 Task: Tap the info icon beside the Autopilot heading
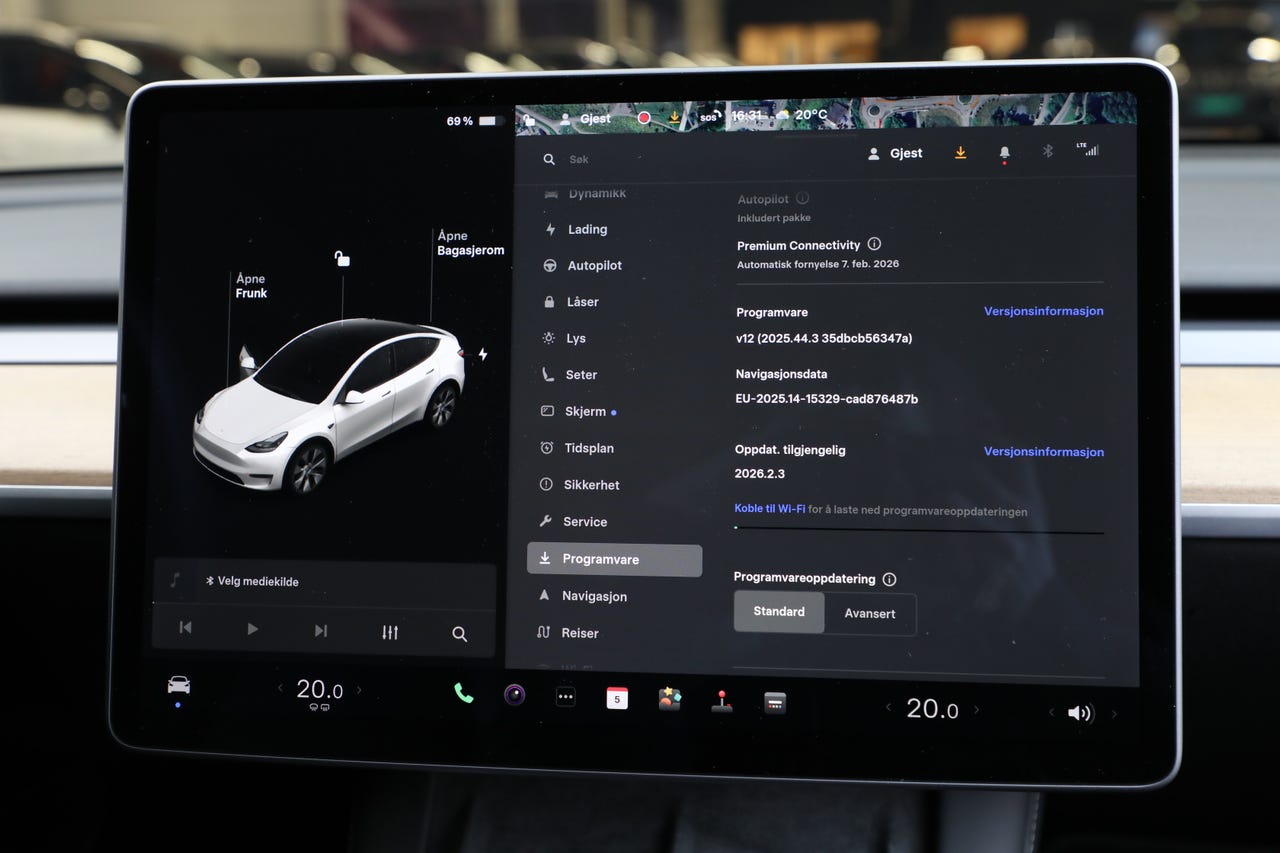[x=802, y=198]
